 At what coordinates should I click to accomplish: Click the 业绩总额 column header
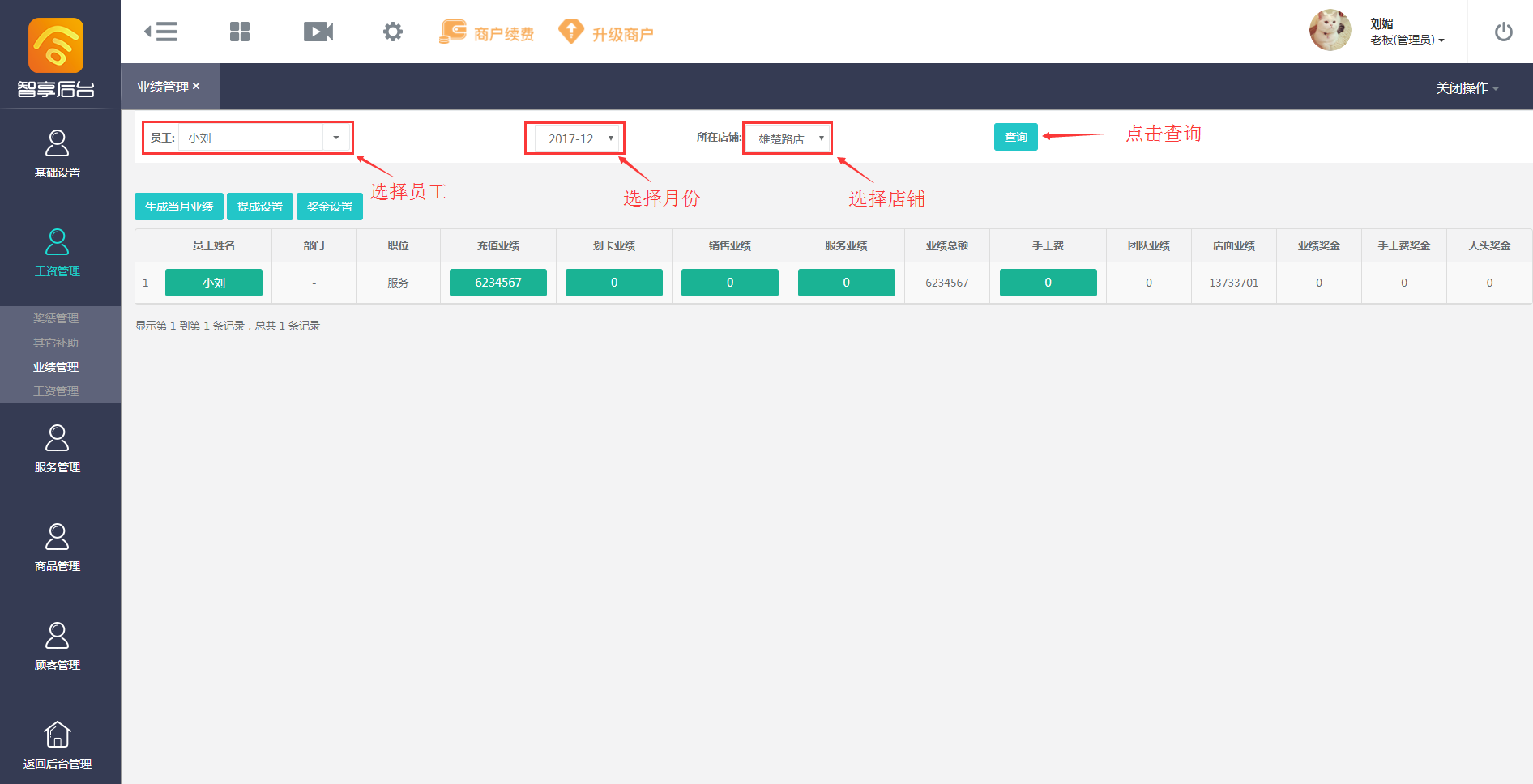(947, 245)
